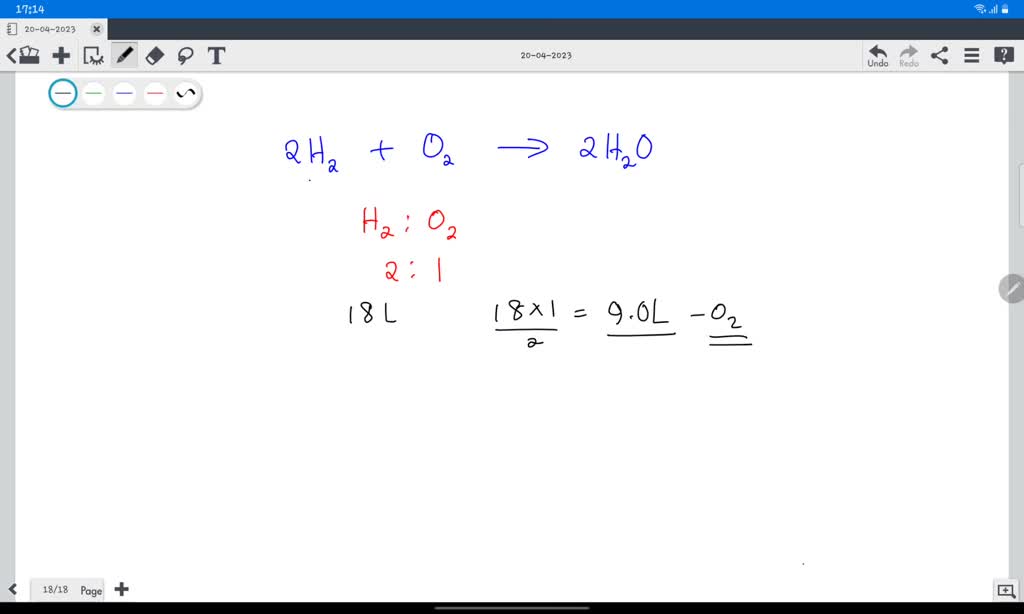Open the Share options

point(938,55)
